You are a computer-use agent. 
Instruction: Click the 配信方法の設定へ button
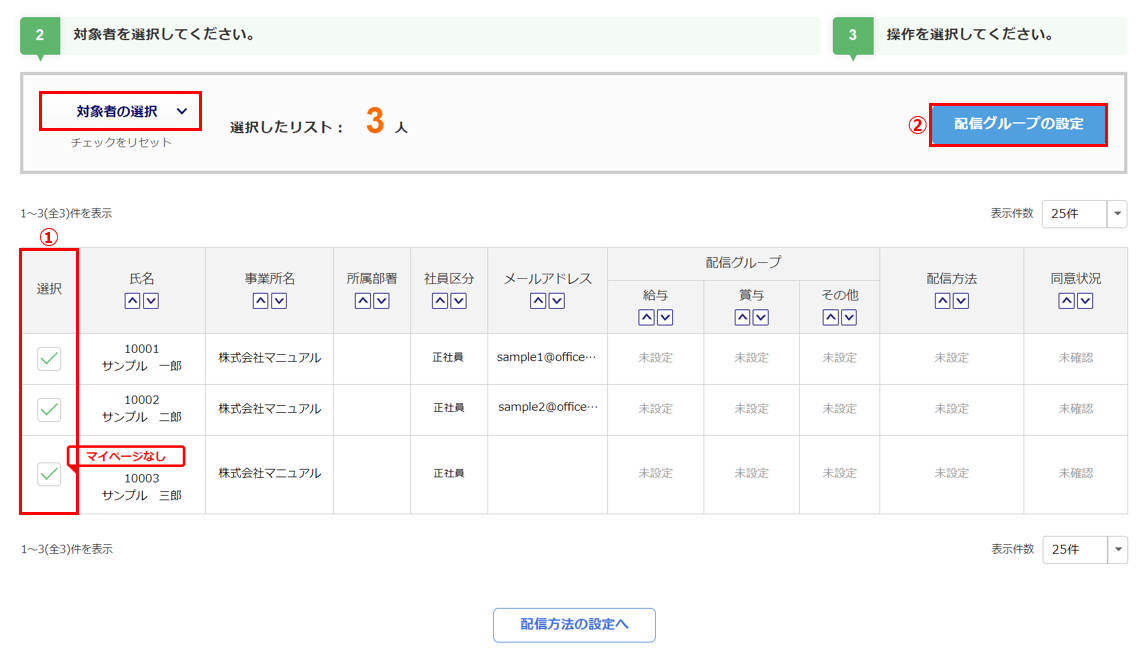[574, 625]
